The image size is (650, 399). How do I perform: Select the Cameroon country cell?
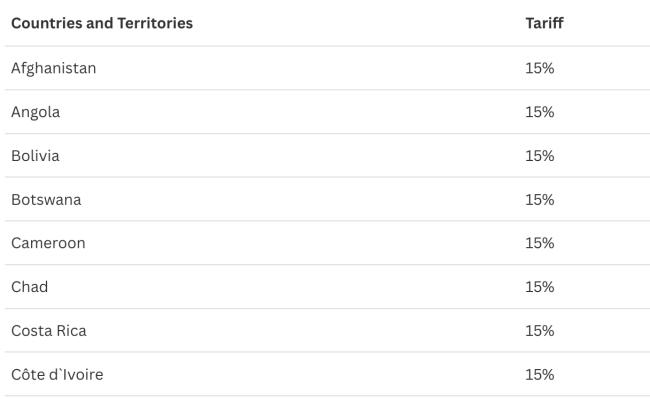[48, 243]
